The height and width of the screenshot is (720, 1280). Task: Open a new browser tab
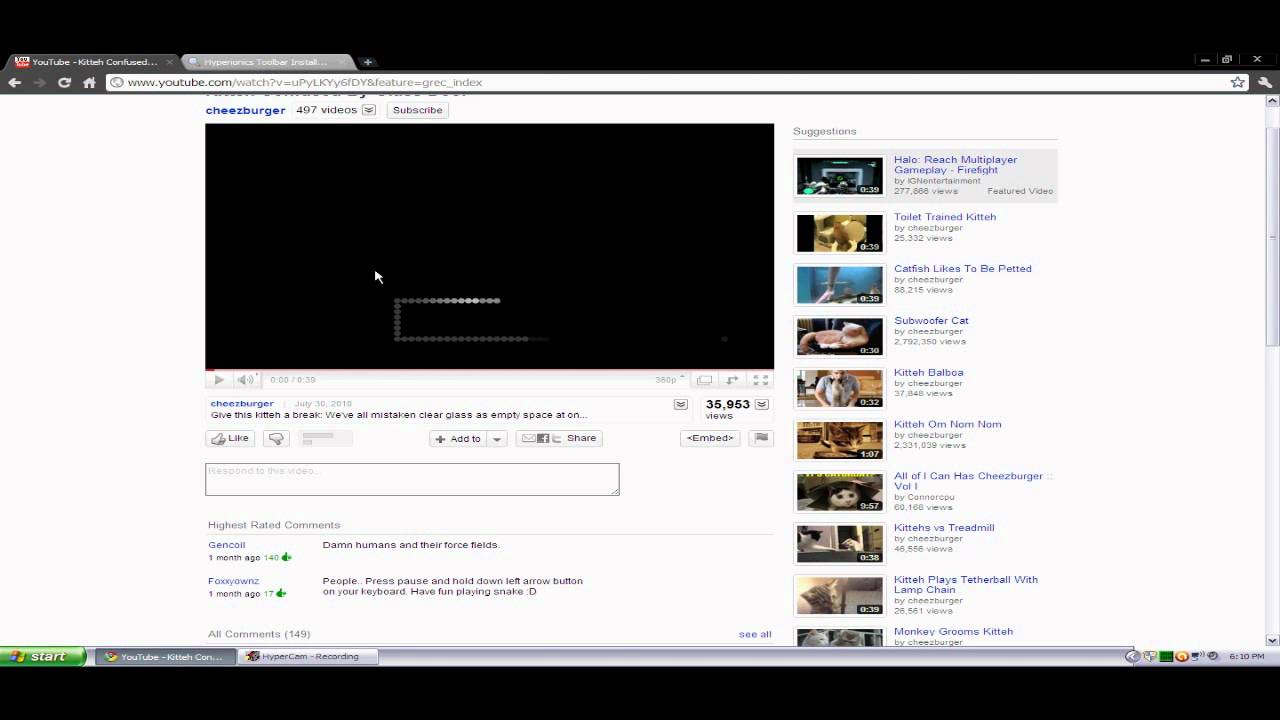click(367, 62)
